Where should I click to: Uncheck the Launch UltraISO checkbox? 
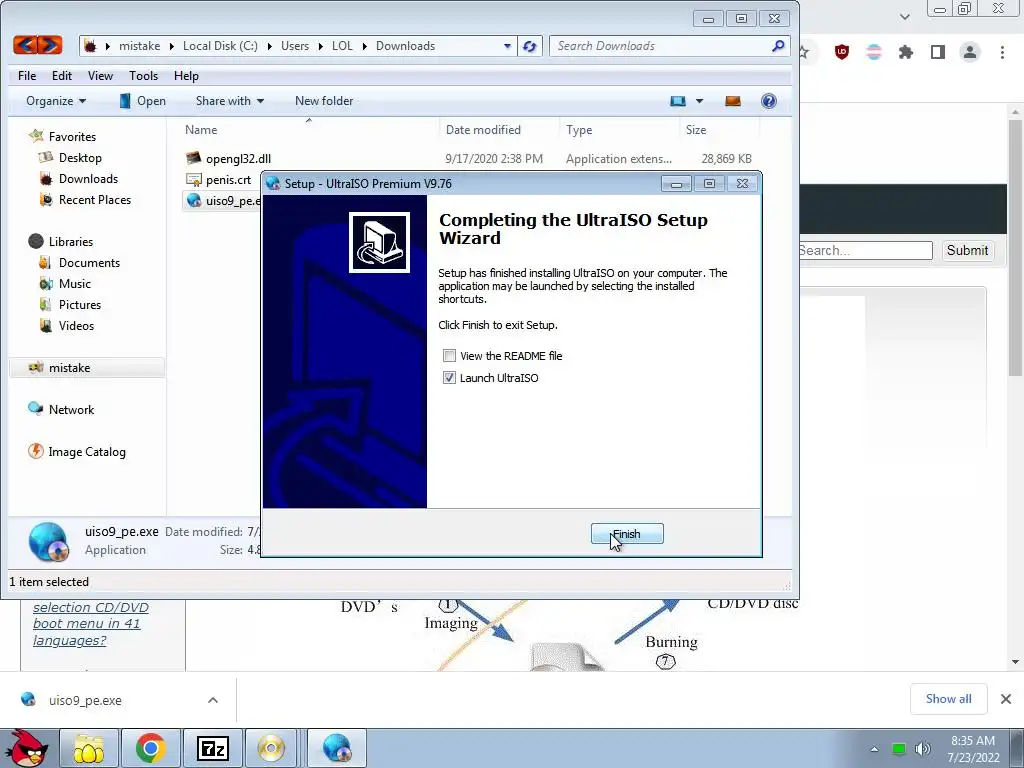point(449,377)
